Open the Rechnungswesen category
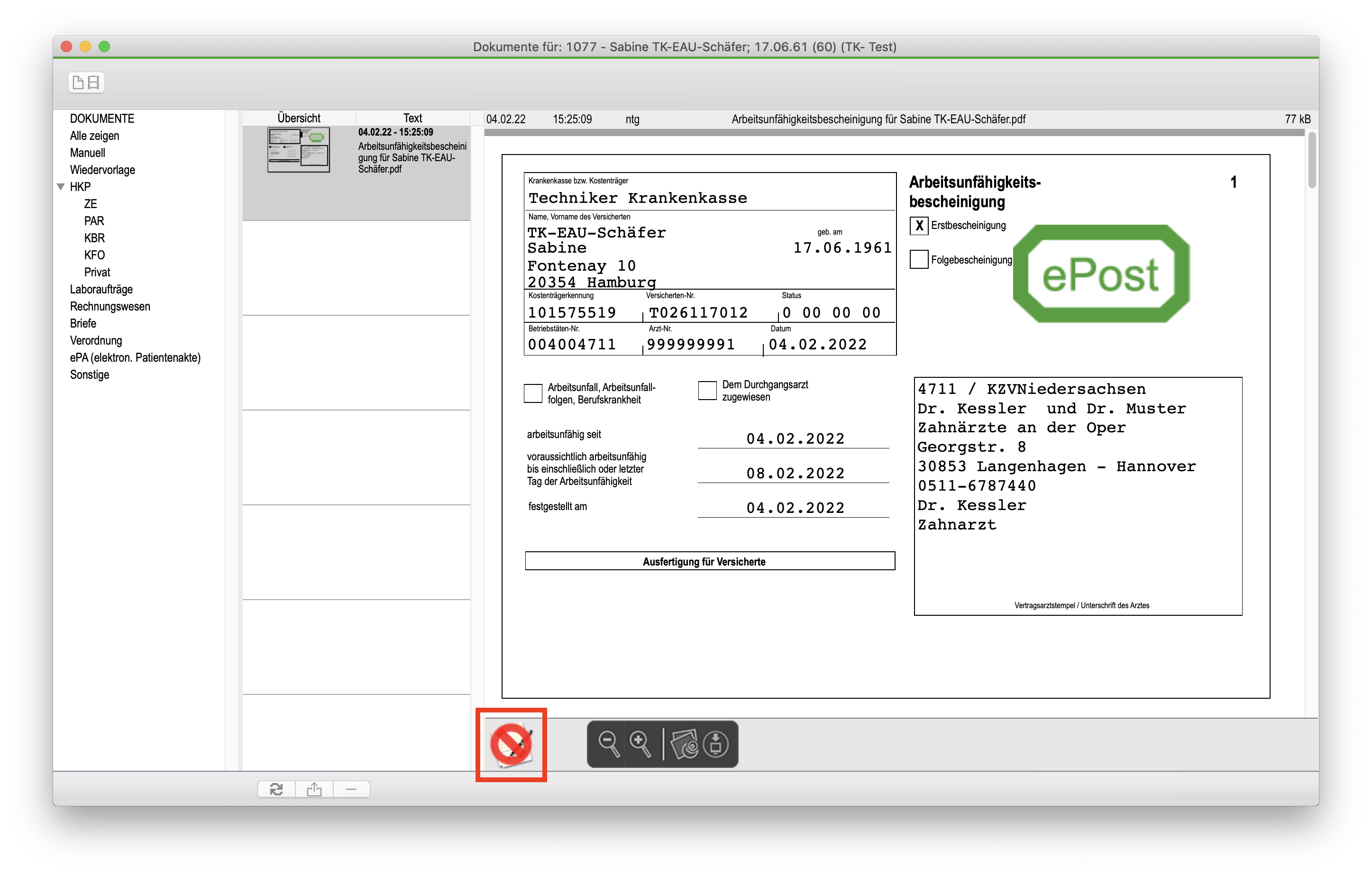This screenshot has height=876, width=1372. (x=110, y=306)
